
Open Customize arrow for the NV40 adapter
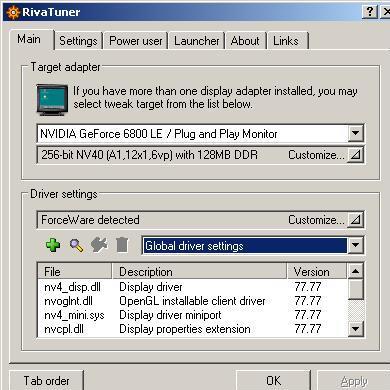coord(355,155)
